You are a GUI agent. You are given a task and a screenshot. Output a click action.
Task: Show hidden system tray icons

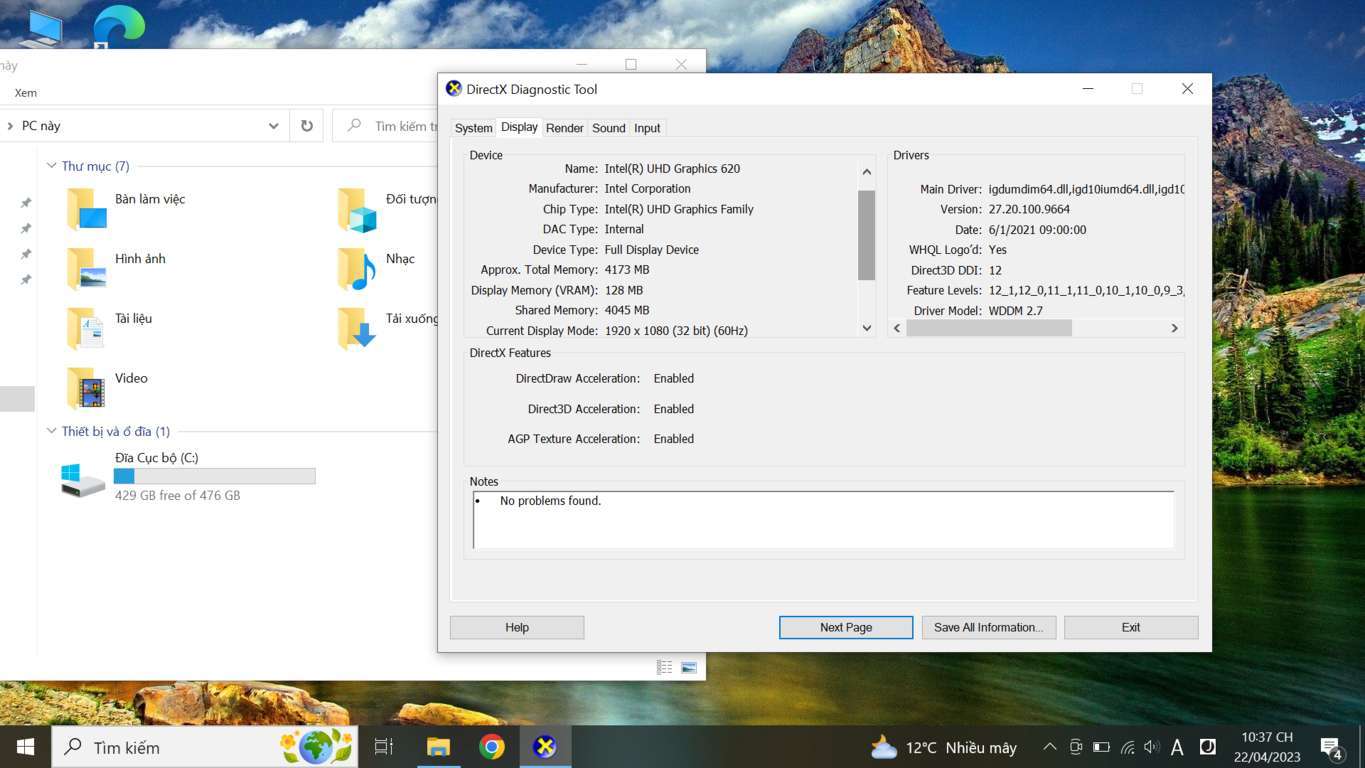pyautogui.click(x=1049, y=747)
